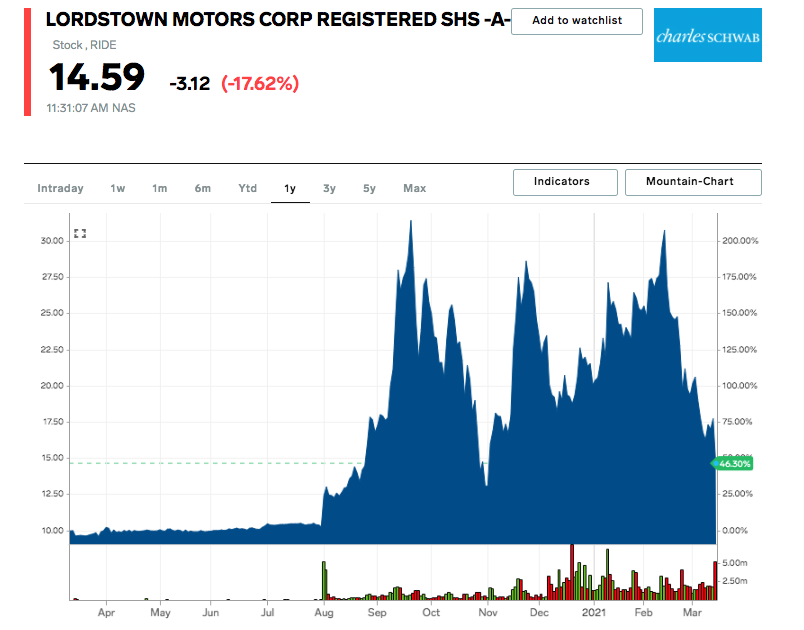Viewport: 804px width, 630px height.
Task: Select the 3y time range
Action: pyautogui.click(x=329, y=188)
